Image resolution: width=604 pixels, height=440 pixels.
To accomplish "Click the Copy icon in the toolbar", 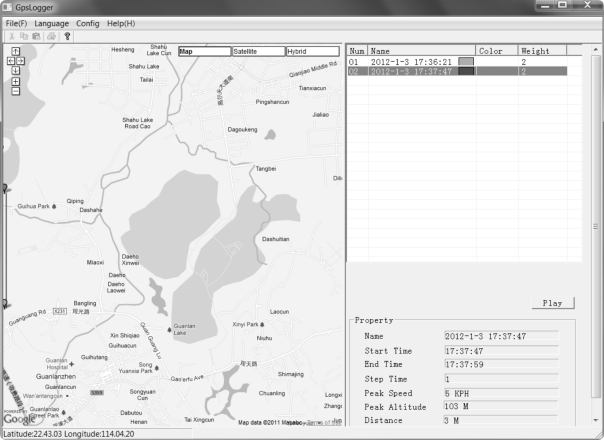I will [24, 36].
